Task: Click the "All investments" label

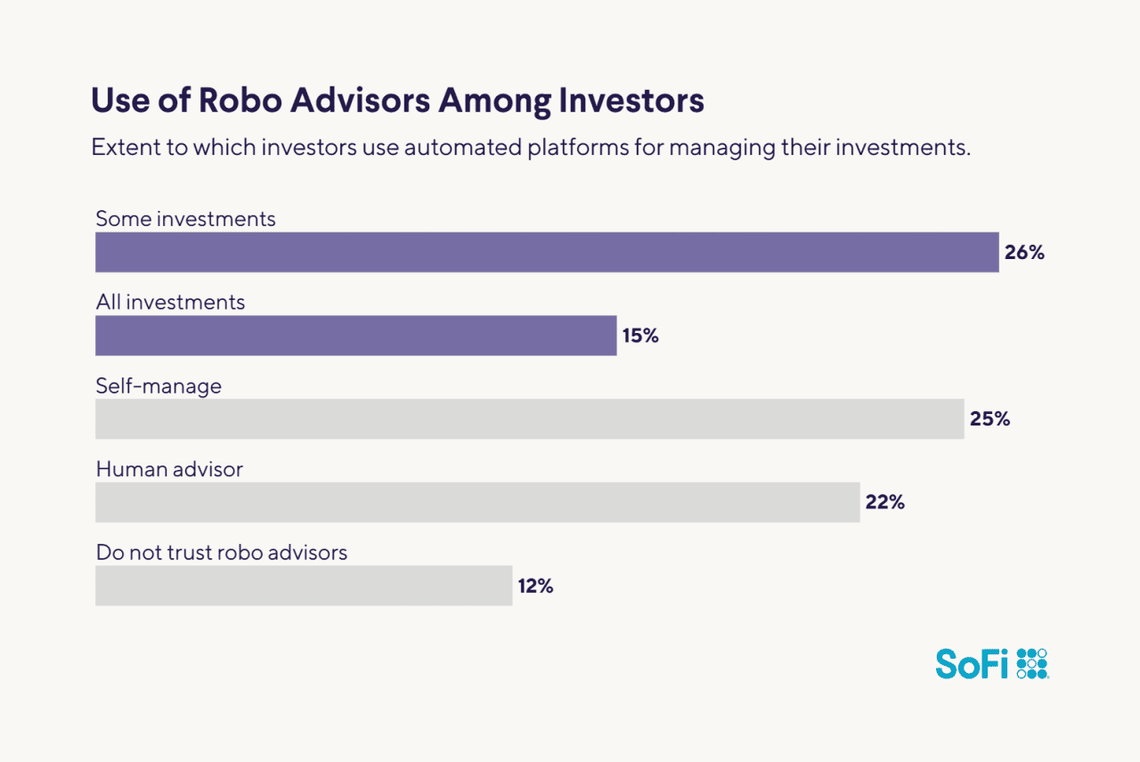Action: click(x=170, y=301)
